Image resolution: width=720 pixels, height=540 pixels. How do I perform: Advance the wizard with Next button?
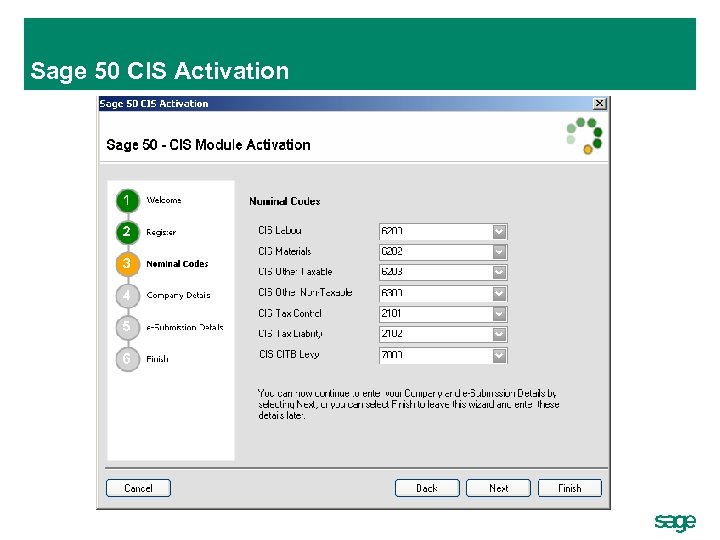click(499, 488)
